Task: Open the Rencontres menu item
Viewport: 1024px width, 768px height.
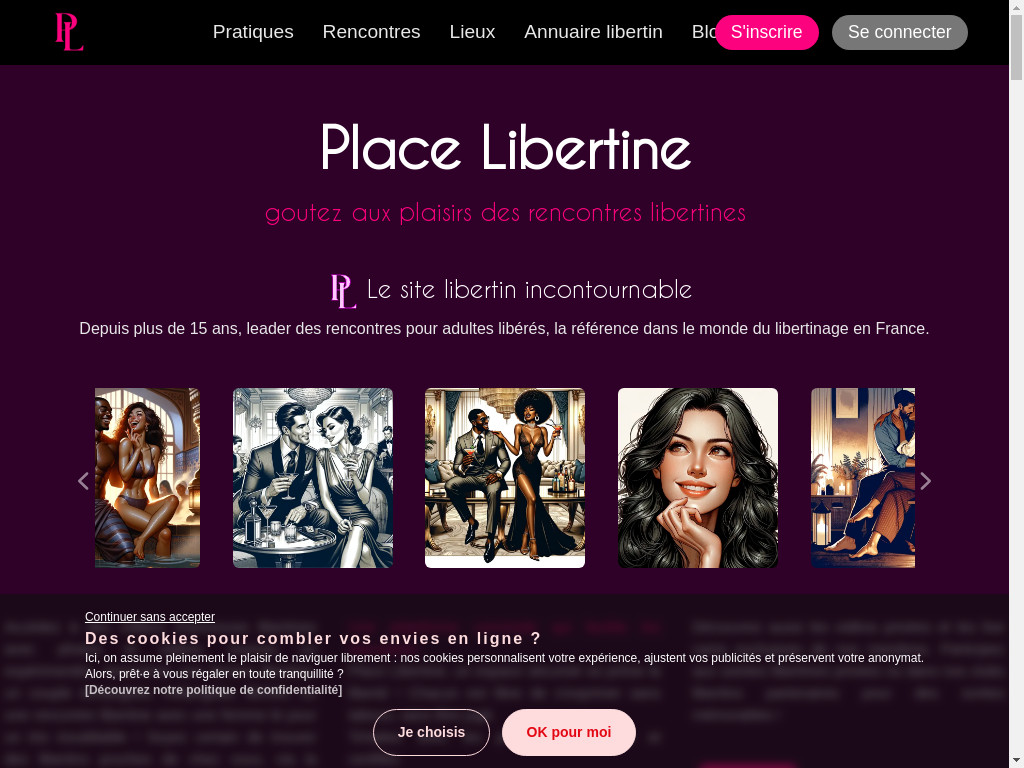Action: (371, 32)
